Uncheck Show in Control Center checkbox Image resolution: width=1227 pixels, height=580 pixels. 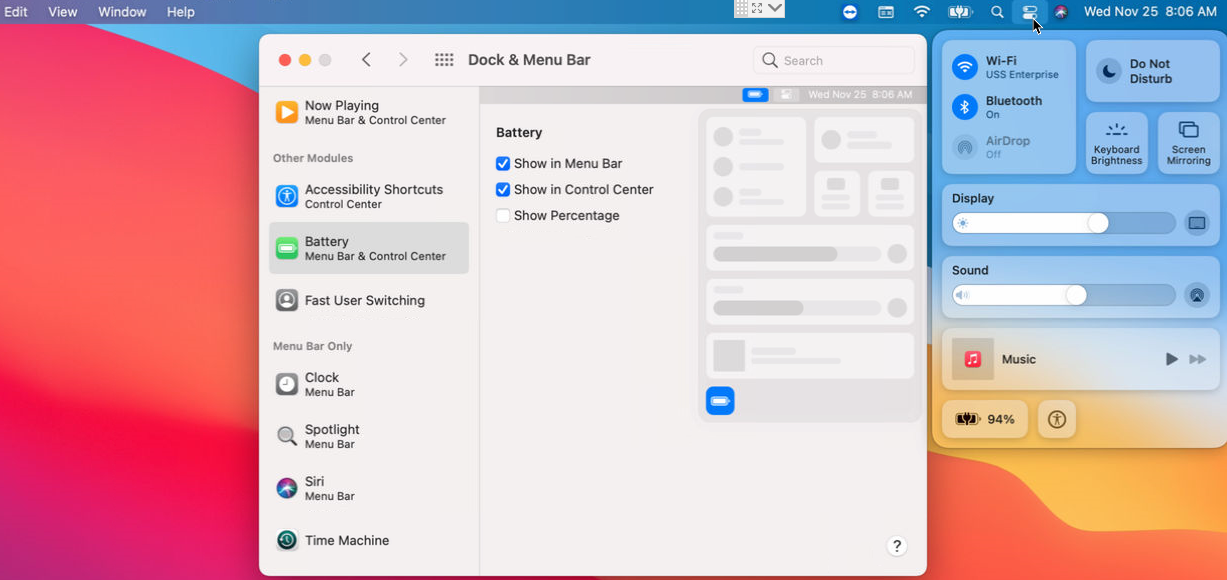(503, 190)
